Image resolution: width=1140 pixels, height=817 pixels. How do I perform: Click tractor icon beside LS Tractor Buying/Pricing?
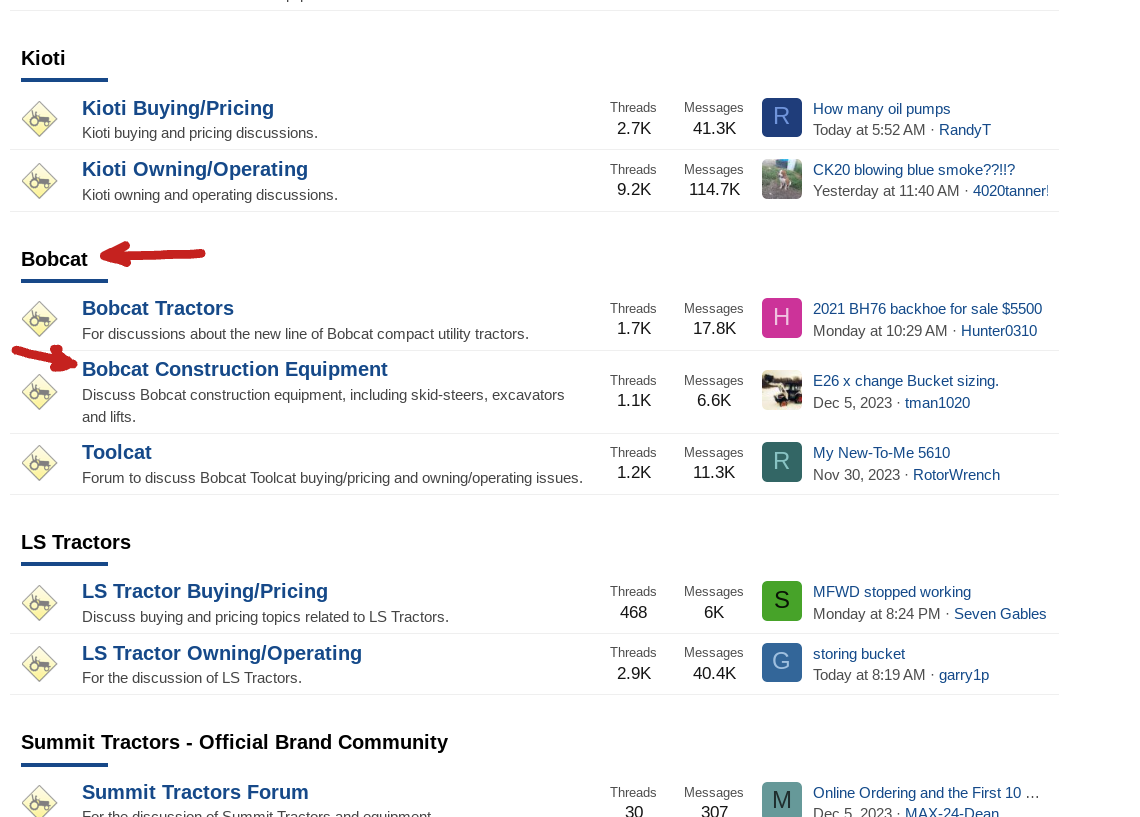(x=39, y=603)
